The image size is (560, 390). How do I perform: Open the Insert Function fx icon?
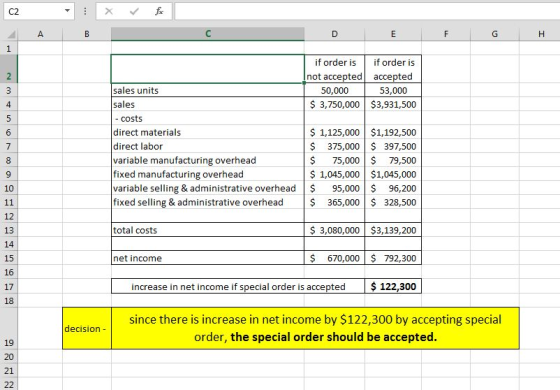point(159,11)
